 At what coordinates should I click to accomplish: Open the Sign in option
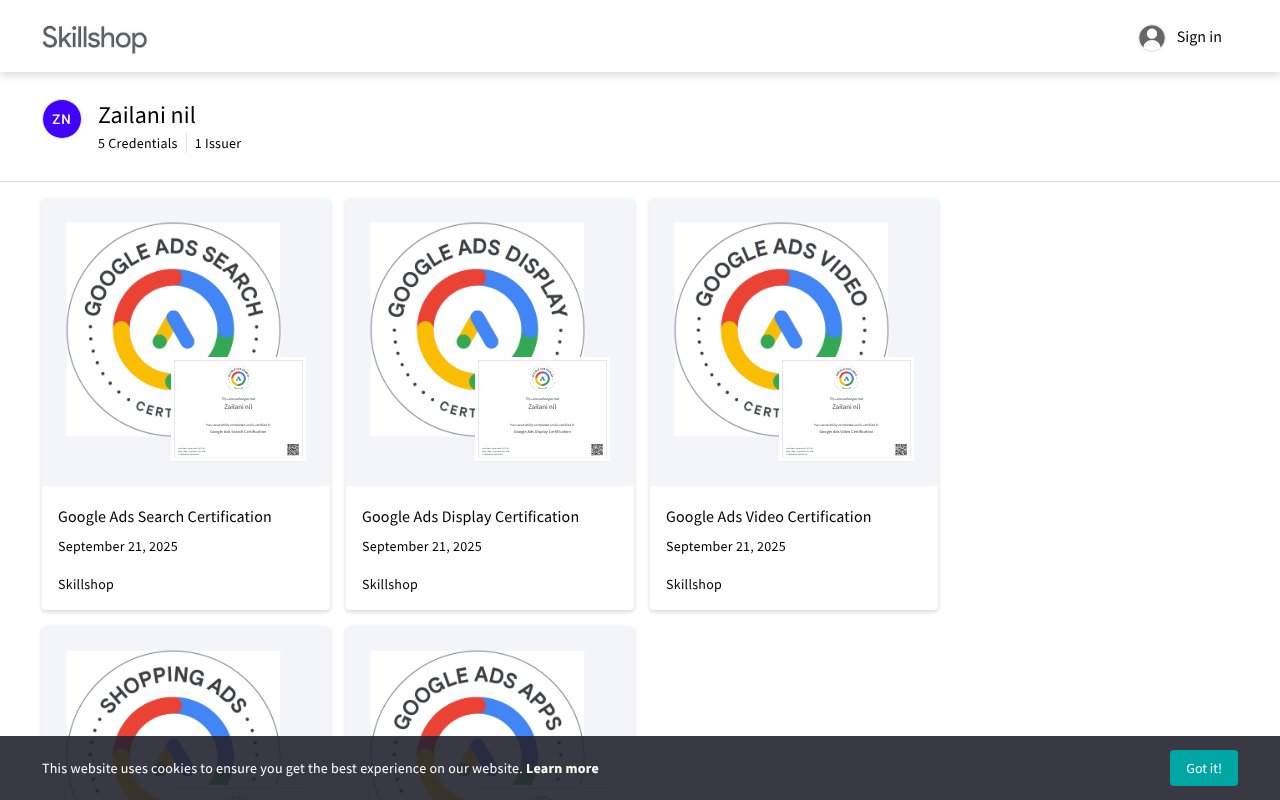pos(1199,37)
